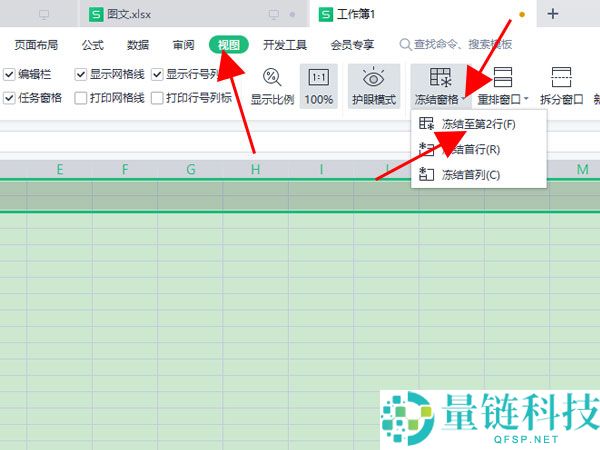Click the 拆分窗口 split window icon
The image size is (600, 450).
coord(562,78)
